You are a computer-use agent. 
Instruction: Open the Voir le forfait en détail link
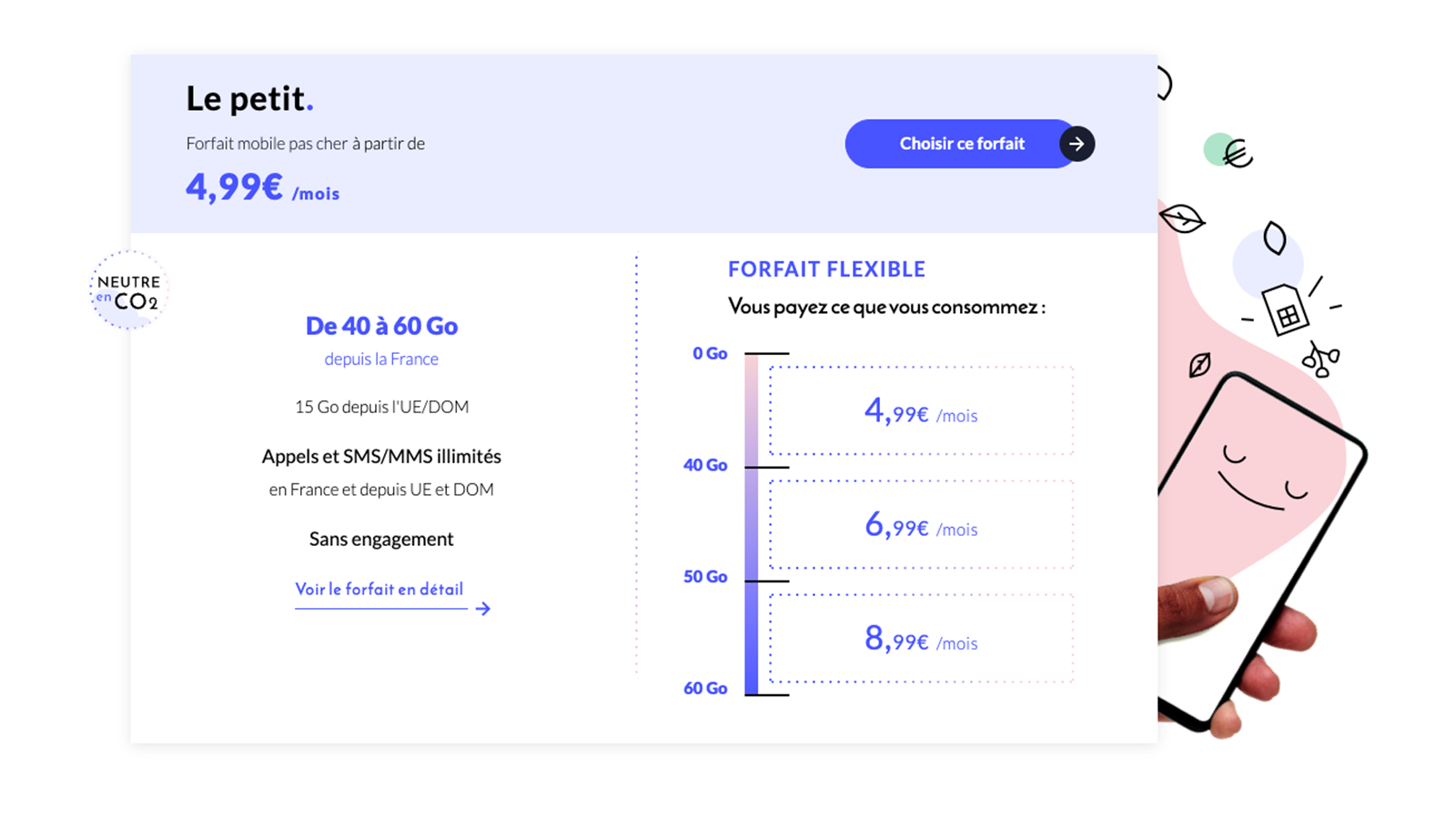(378, 589)
